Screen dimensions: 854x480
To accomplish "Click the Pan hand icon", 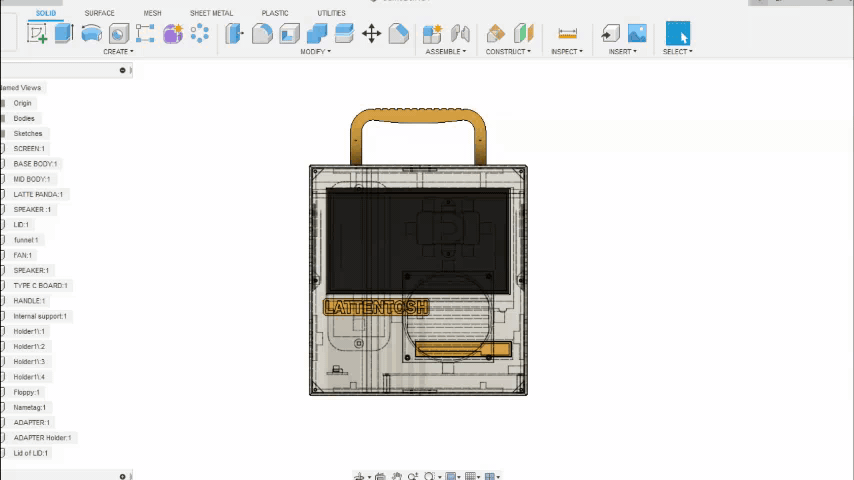I will pos(396,477).
